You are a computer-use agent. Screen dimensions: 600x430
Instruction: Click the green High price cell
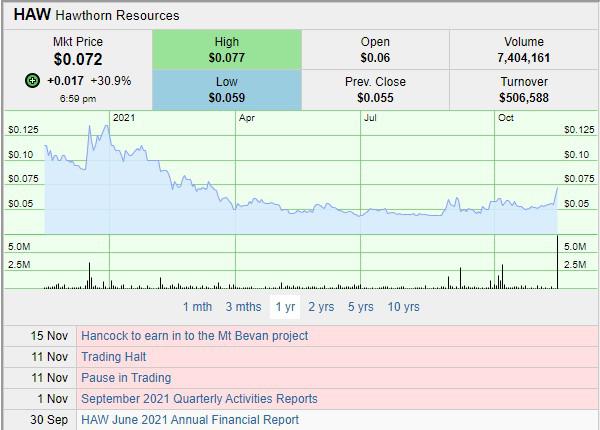[x=226, y=50]
